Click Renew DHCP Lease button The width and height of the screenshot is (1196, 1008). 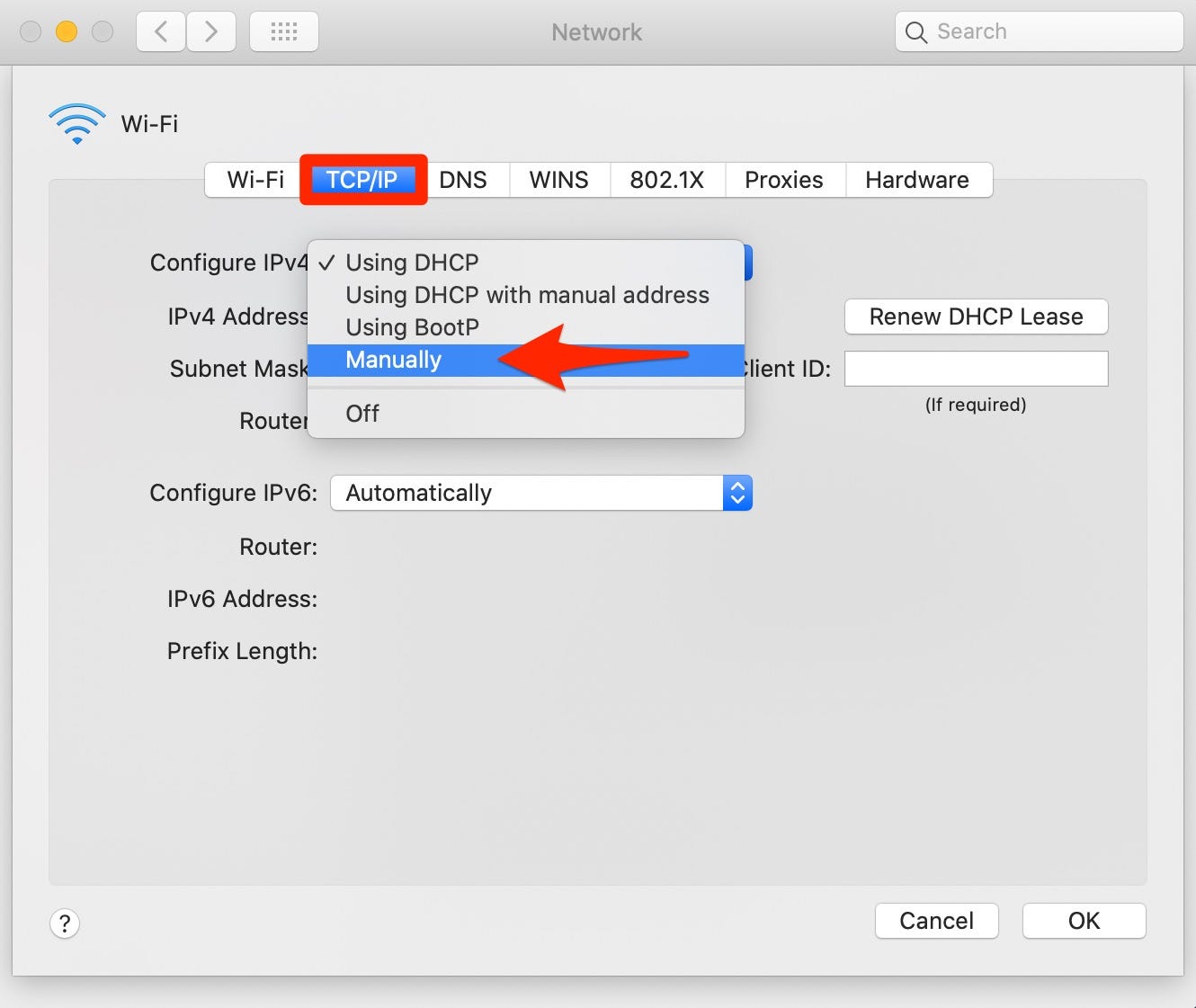click(977, 317)
